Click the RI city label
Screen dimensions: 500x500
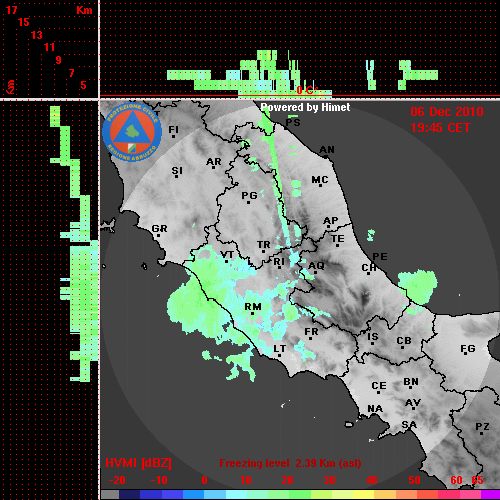pos(279,262)
